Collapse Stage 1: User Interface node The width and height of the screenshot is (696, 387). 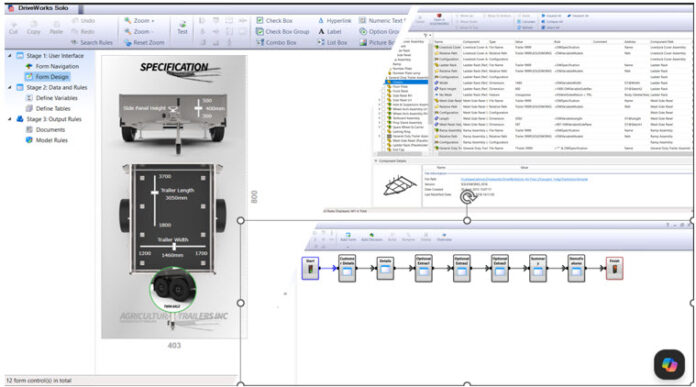pyautogui.click(x=10, y=55)
